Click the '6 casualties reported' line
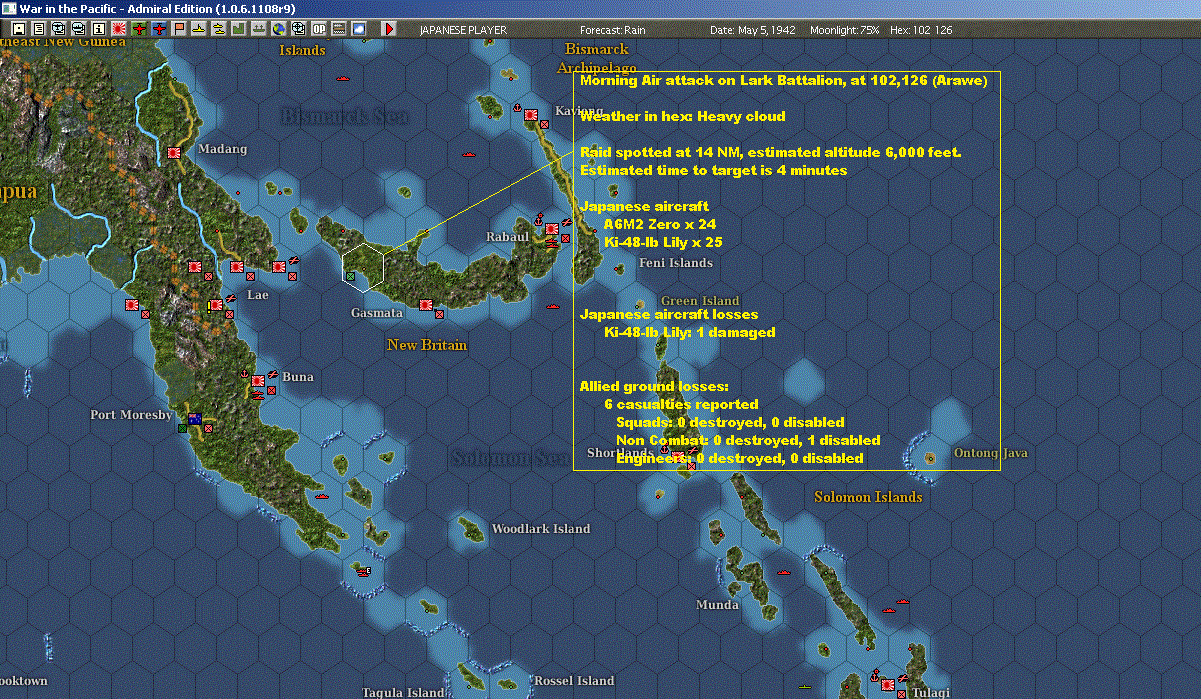Viewport: 1201px width, 699px height. click(681, 404)
